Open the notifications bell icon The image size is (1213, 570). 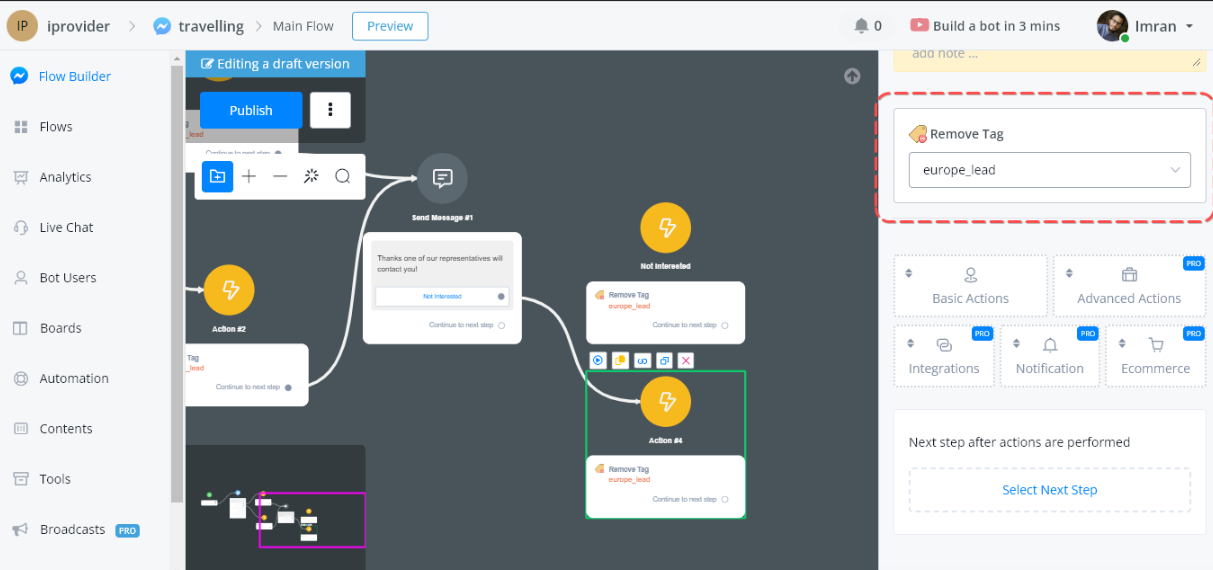[861, 26]
